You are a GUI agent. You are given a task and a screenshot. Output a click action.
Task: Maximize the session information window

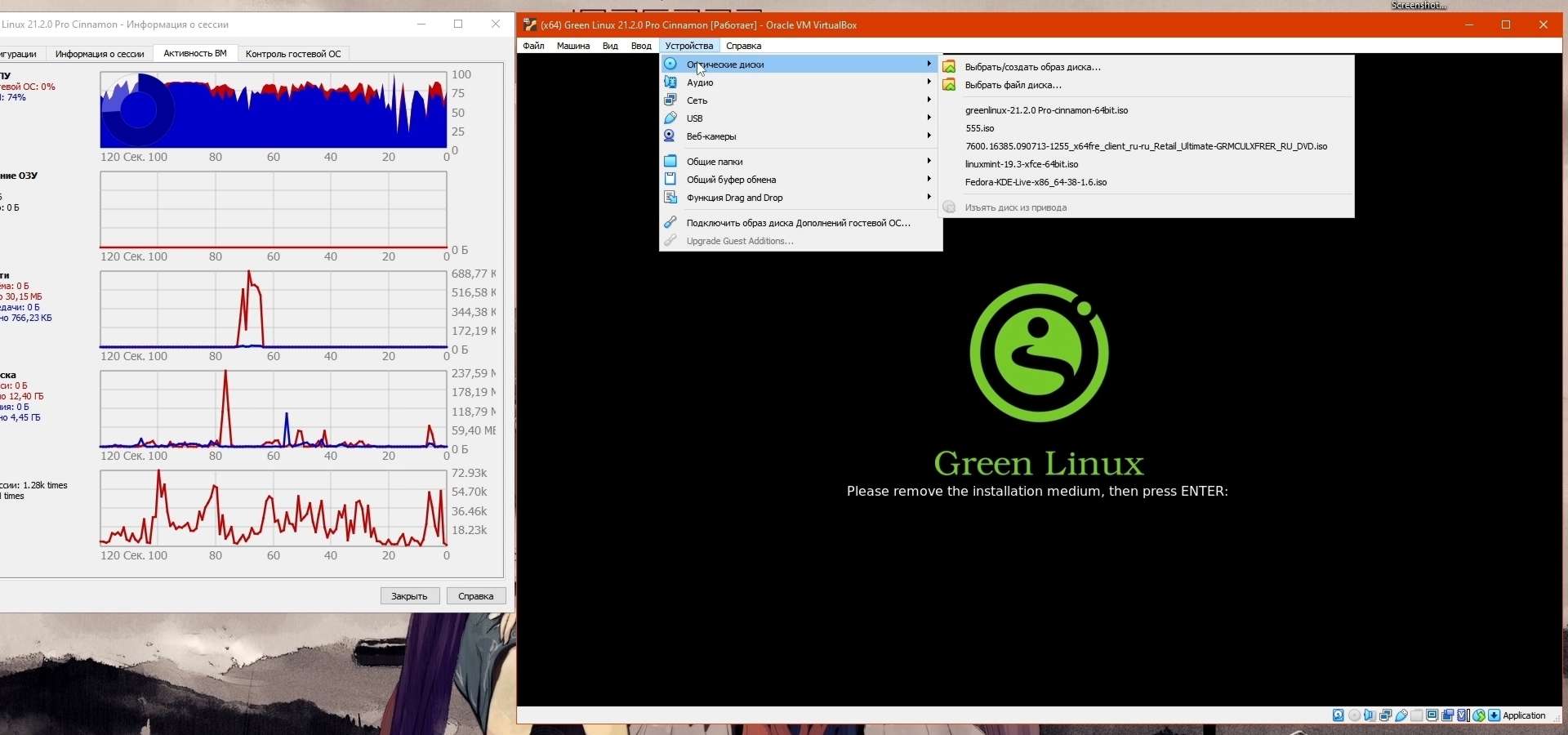(x=458, y=24)
